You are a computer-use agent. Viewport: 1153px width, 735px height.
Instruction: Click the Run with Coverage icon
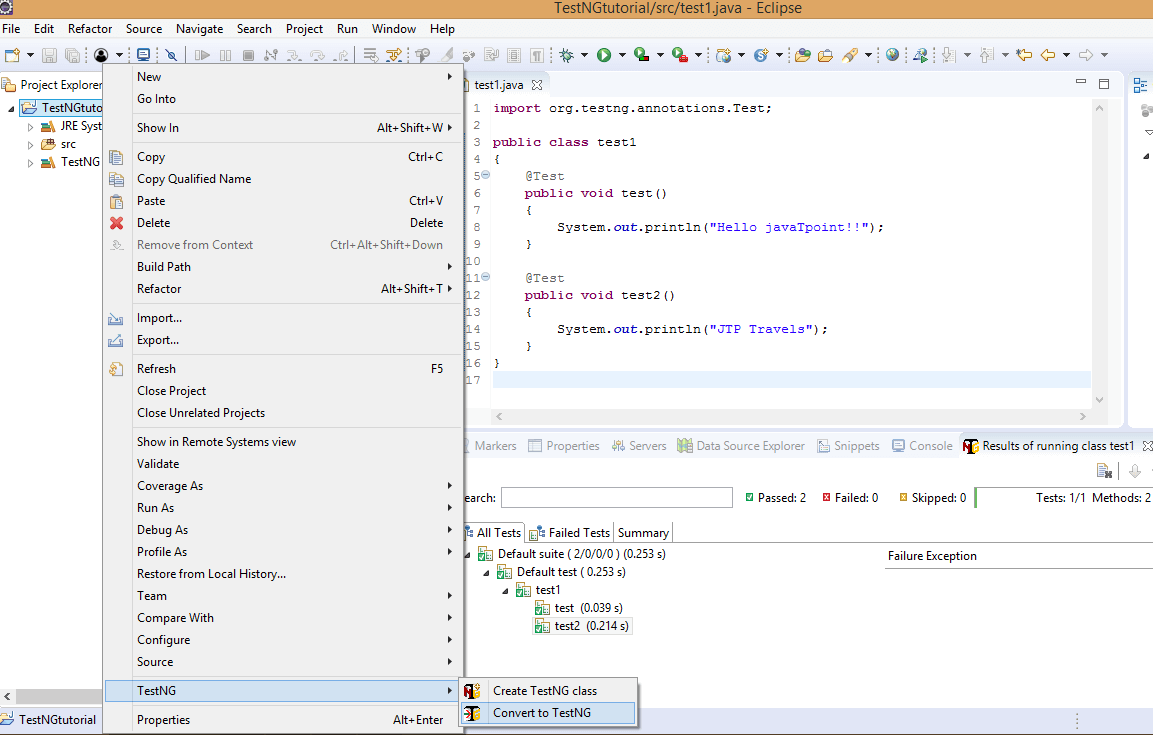coord(641,55)
